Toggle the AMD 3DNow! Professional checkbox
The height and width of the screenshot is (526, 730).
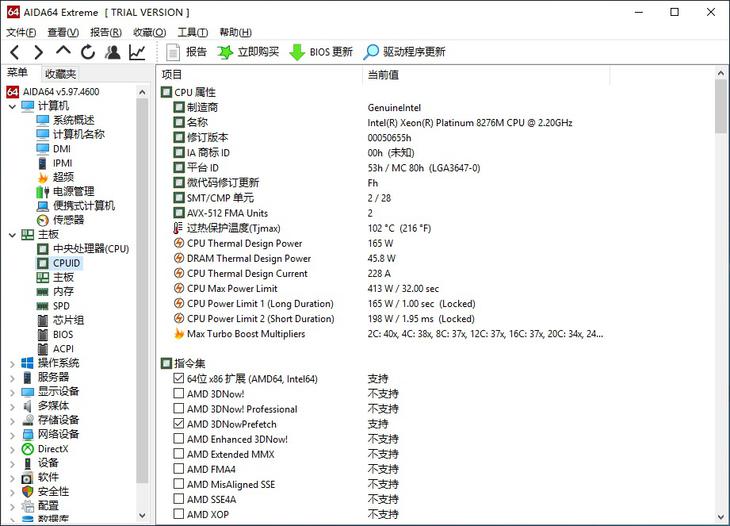[x=178, y=409]
